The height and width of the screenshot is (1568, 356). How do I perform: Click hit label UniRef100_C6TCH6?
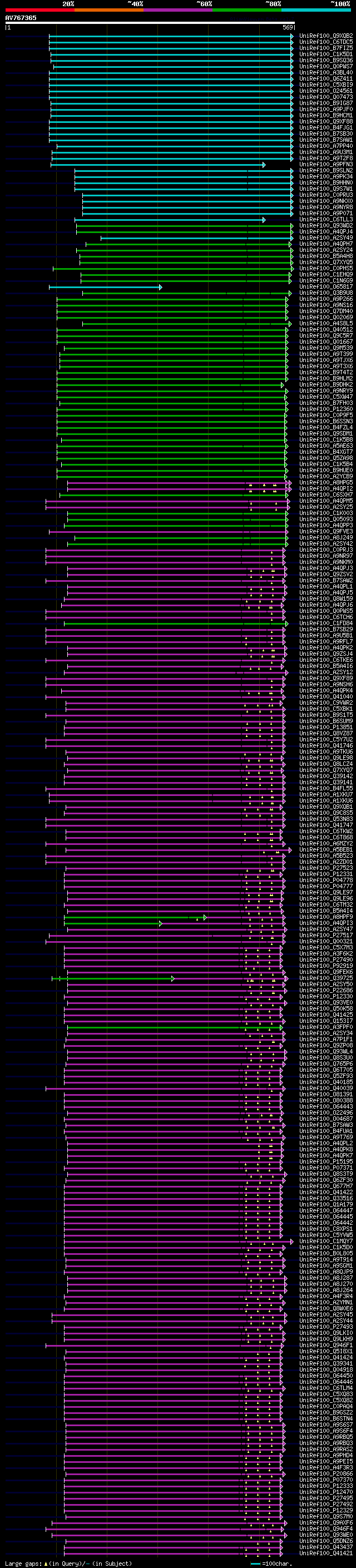(x=326, y=617)
